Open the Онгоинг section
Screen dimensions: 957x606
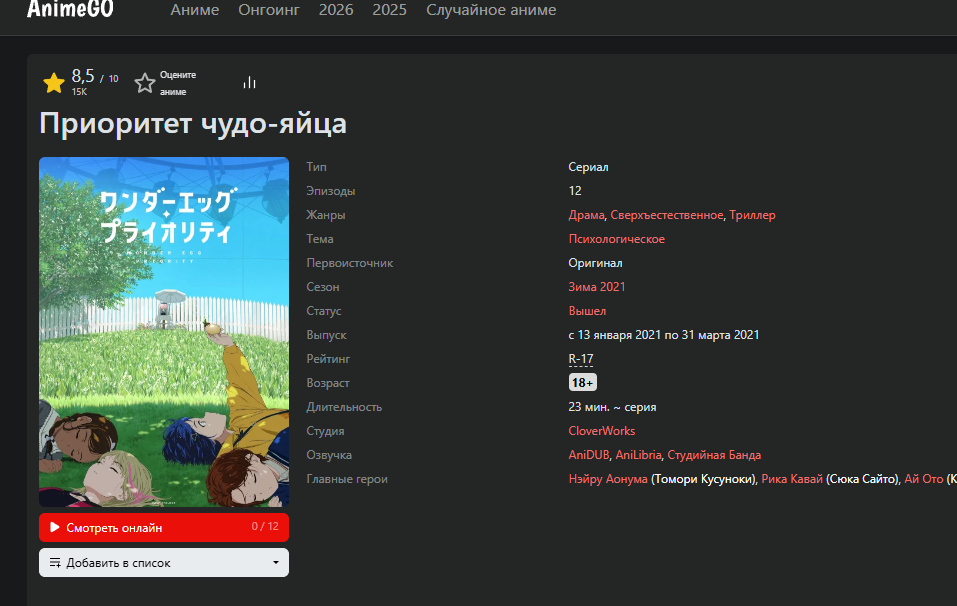[269, 10]
